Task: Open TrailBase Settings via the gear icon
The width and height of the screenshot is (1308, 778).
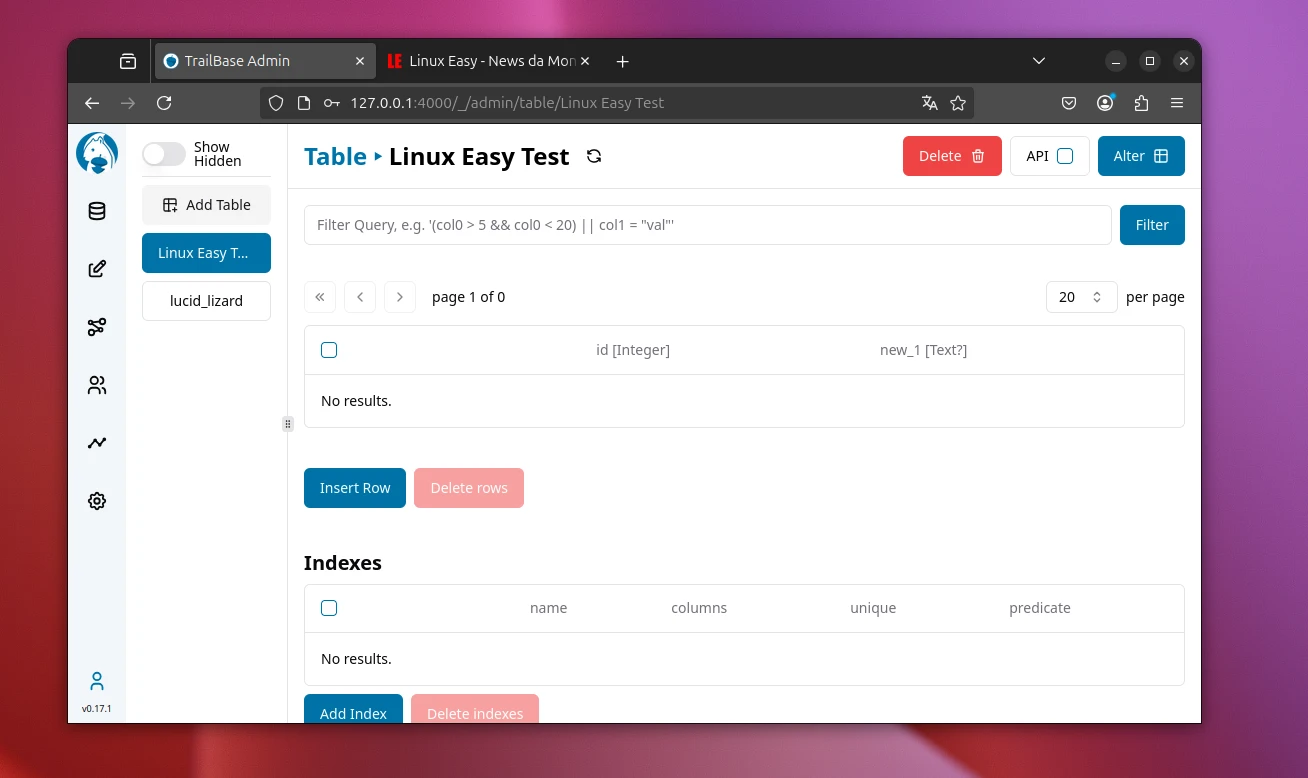Action: point(96,500)
